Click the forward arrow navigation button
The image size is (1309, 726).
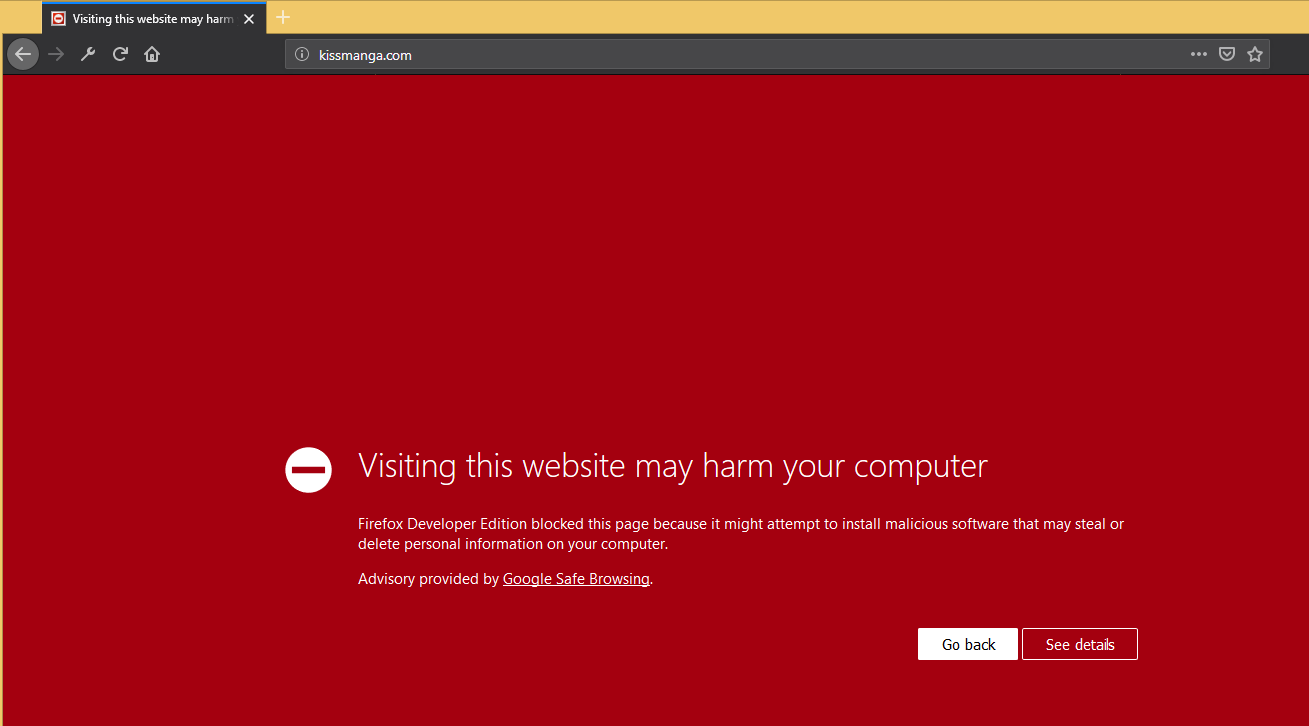56,54
